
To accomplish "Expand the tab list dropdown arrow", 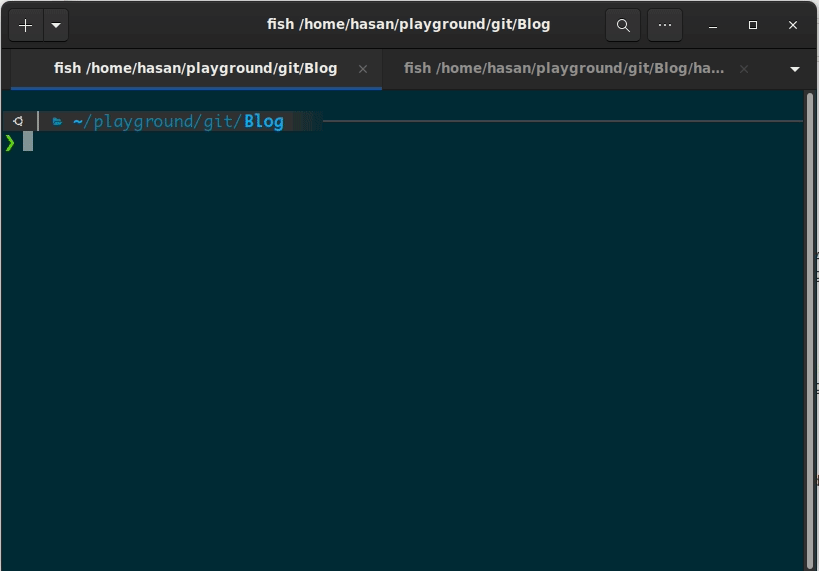I will [794, 69].
